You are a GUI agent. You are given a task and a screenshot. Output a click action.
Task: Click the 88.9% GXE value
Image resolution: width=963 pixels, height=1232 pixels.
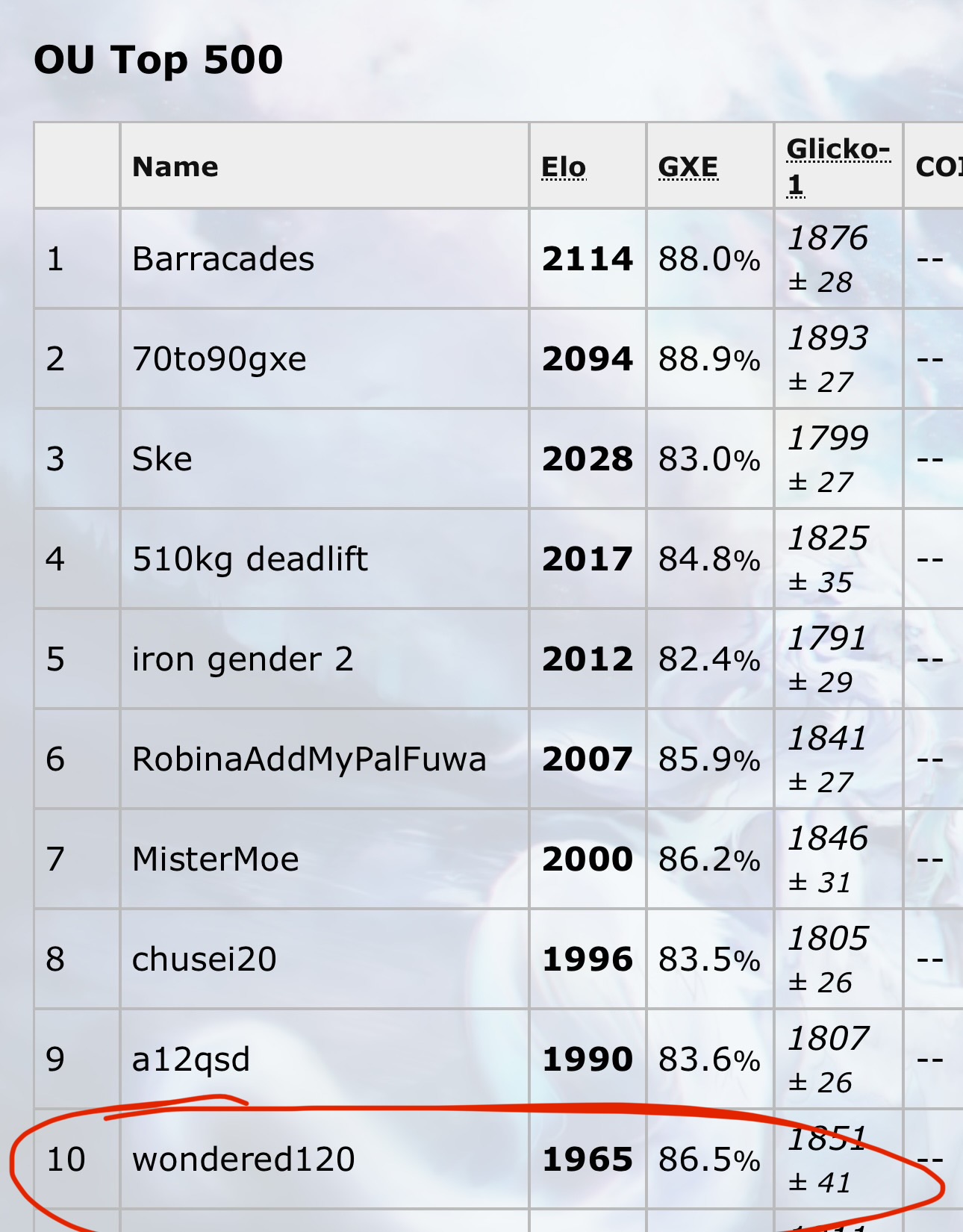pos(709,359)
